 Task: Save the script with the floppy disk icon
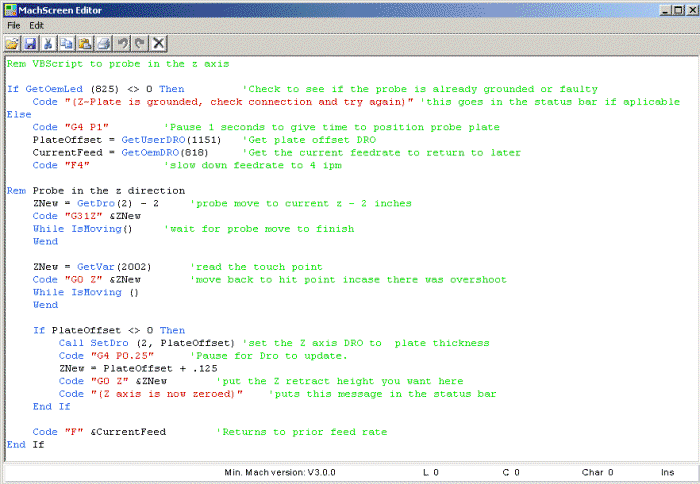click(31, 43)
